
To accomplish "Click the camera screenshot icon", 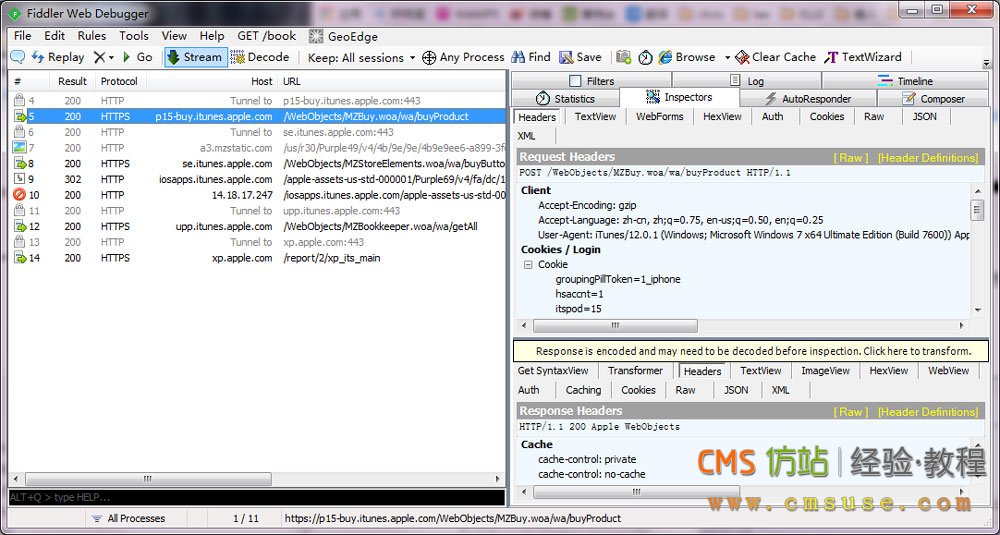I will pyautogui.click(x=624, y=57).
